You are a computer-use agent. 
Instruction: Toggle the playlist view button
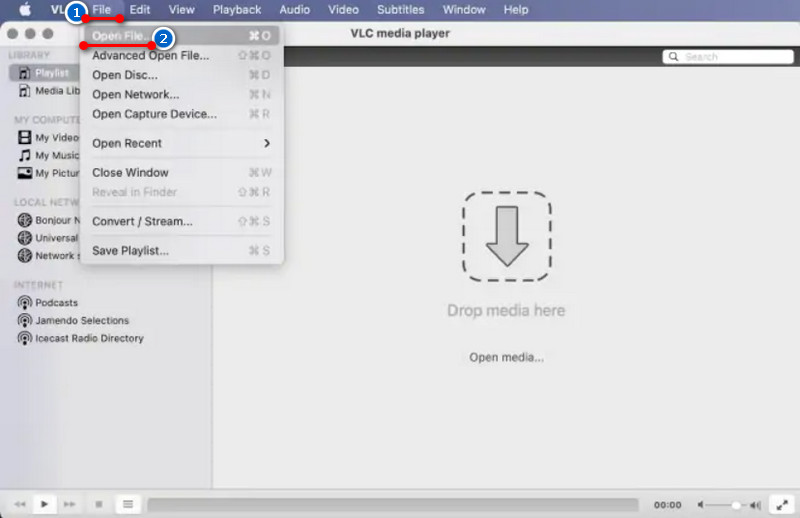click(128, 504)
